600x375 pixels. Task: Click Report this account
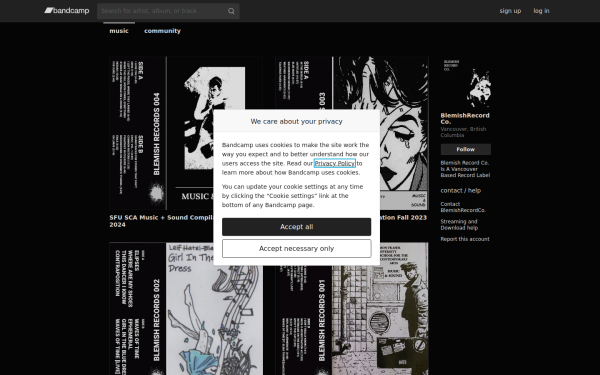[465, 239]
